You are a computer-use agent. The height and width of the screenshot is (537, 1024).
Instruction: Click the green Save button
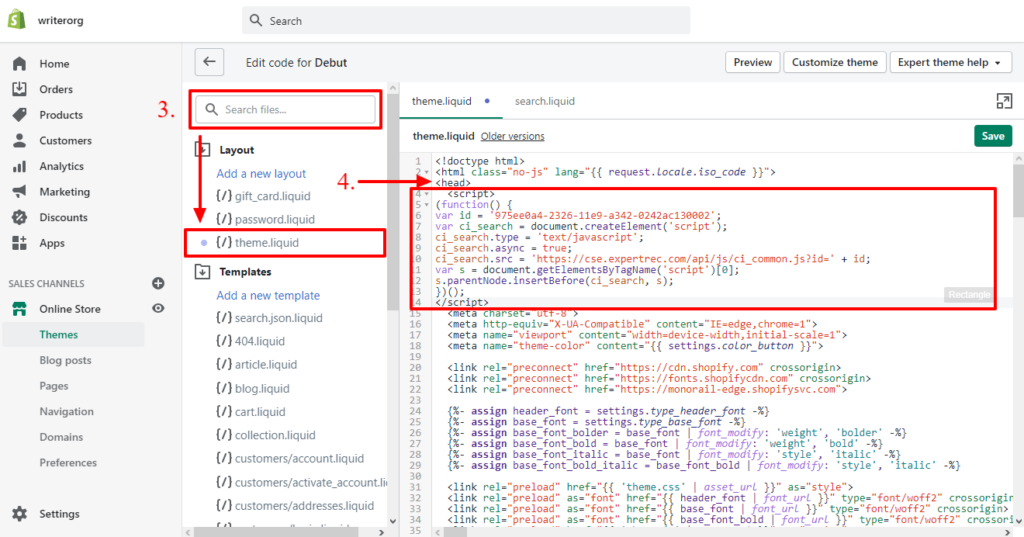click(x=992, y=136)
